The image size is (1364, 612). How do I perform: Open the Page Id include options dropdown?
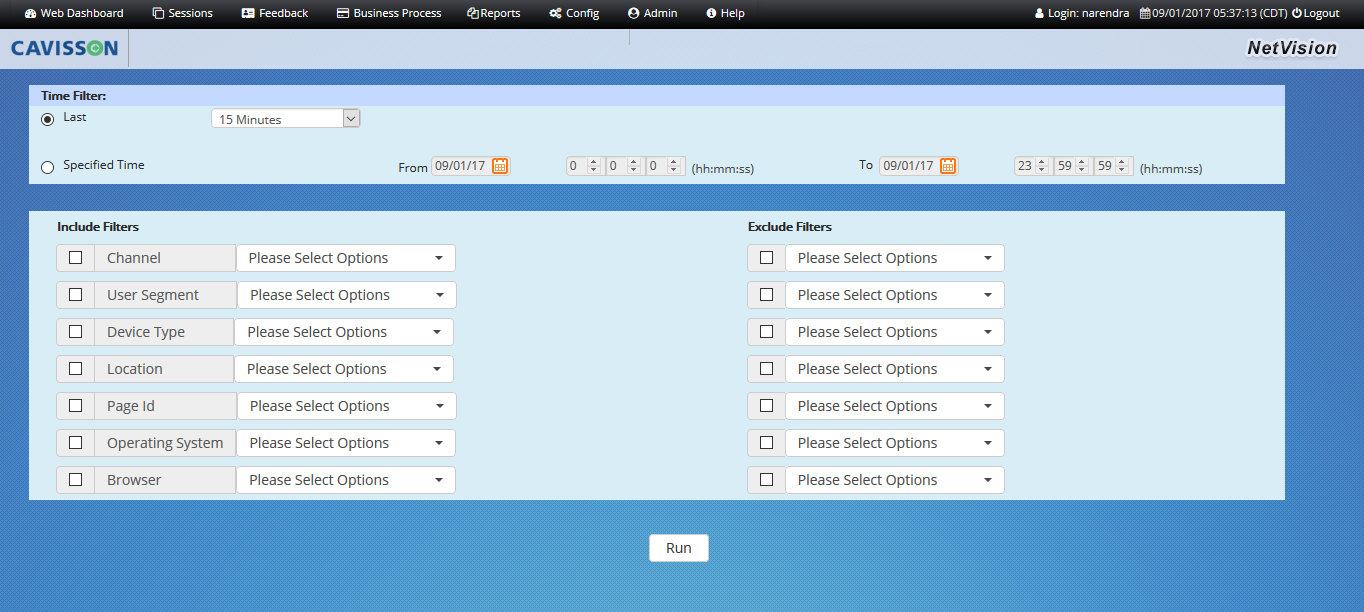[x=347, y=406]
